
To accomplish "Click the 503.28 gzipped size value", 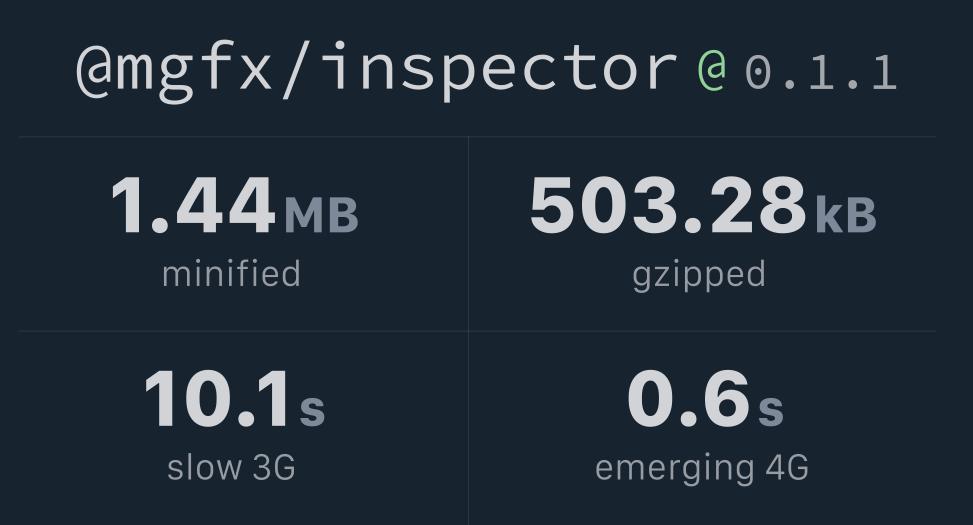I will coord(668,205).
